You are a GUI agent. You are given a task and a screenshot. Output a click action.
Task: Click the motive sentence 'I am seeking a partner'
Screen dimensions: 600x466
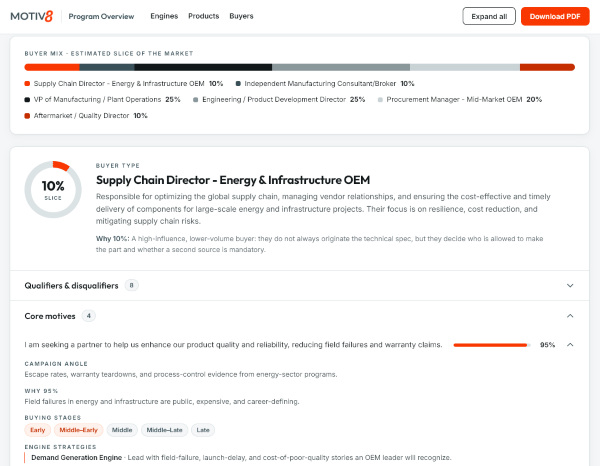coord(233,345)
